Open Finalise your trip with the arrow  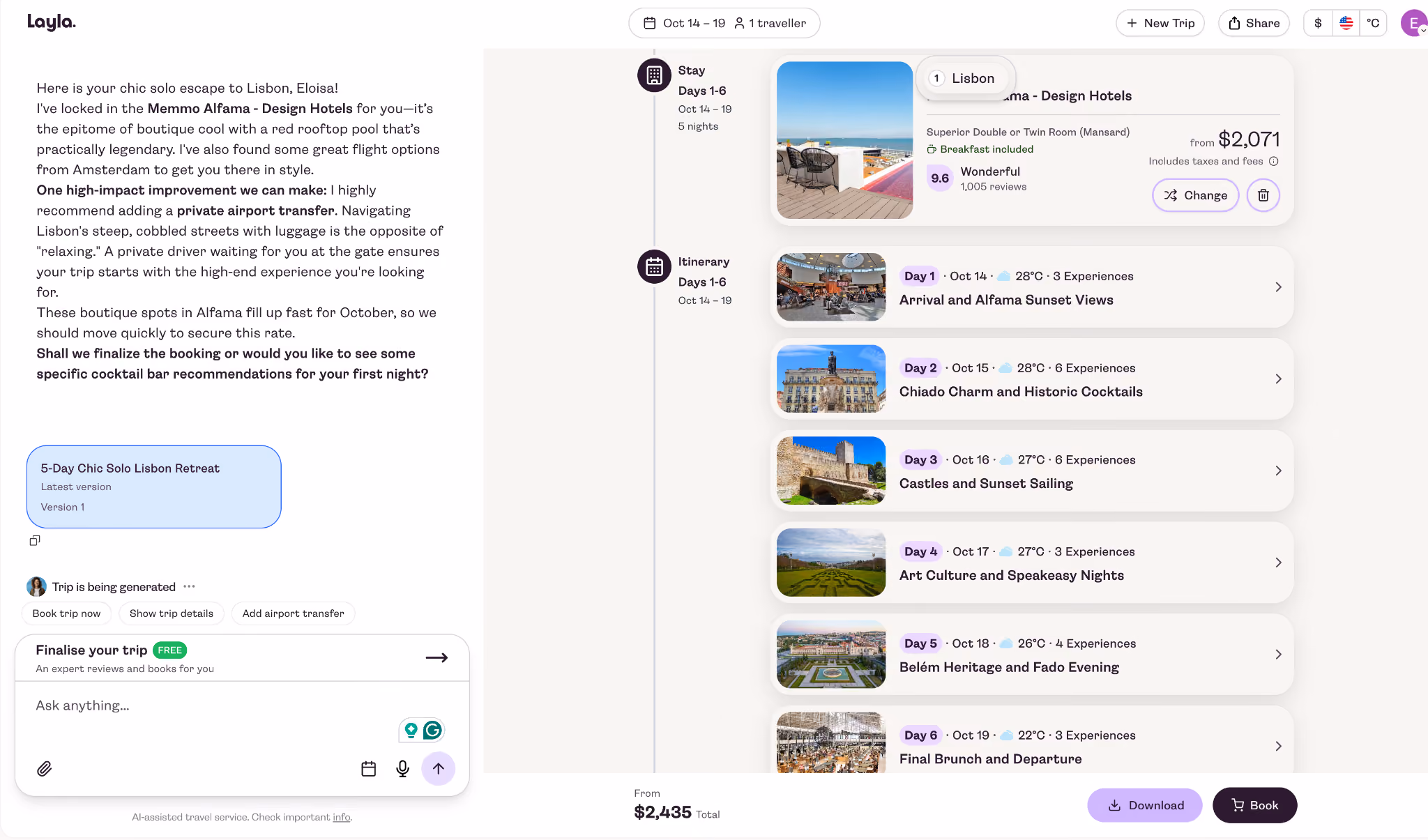coord(436,657)
